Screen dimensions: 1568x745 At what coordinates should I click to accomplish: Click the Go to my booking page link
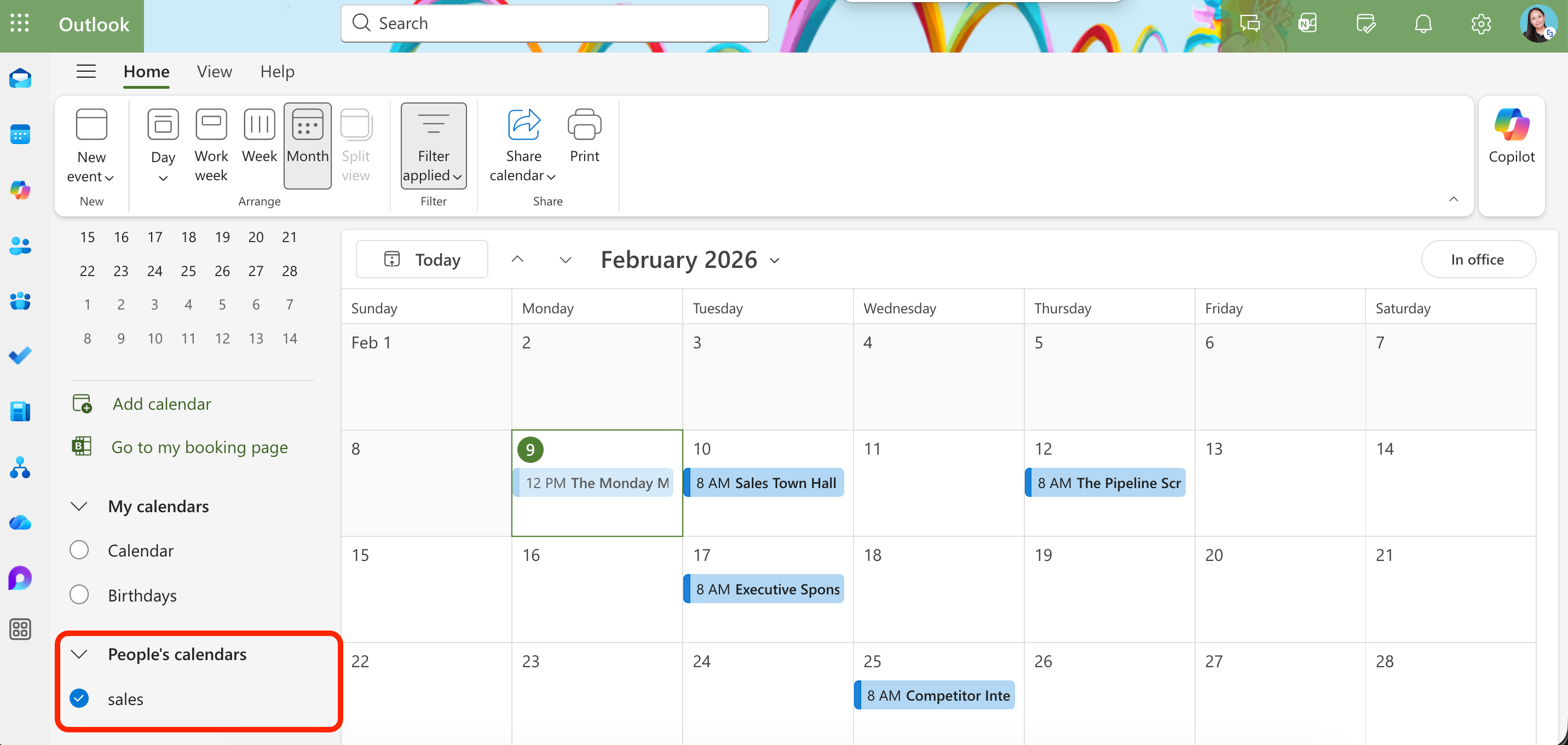tap(199, 446)
